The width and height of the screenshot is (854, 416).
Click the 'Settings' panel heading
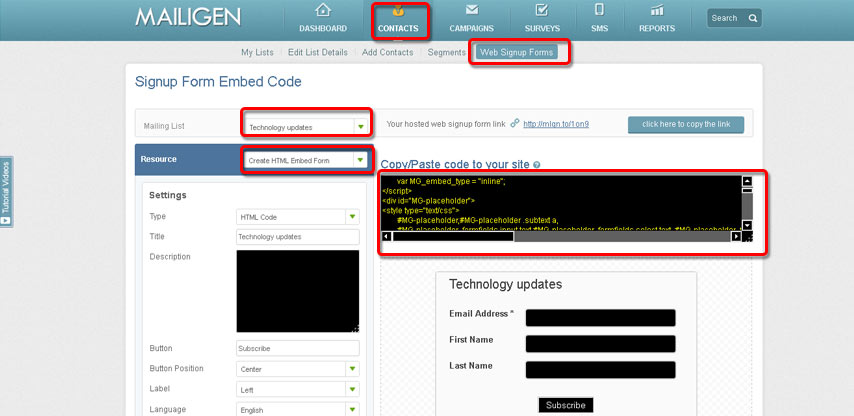tap(168, 195)
